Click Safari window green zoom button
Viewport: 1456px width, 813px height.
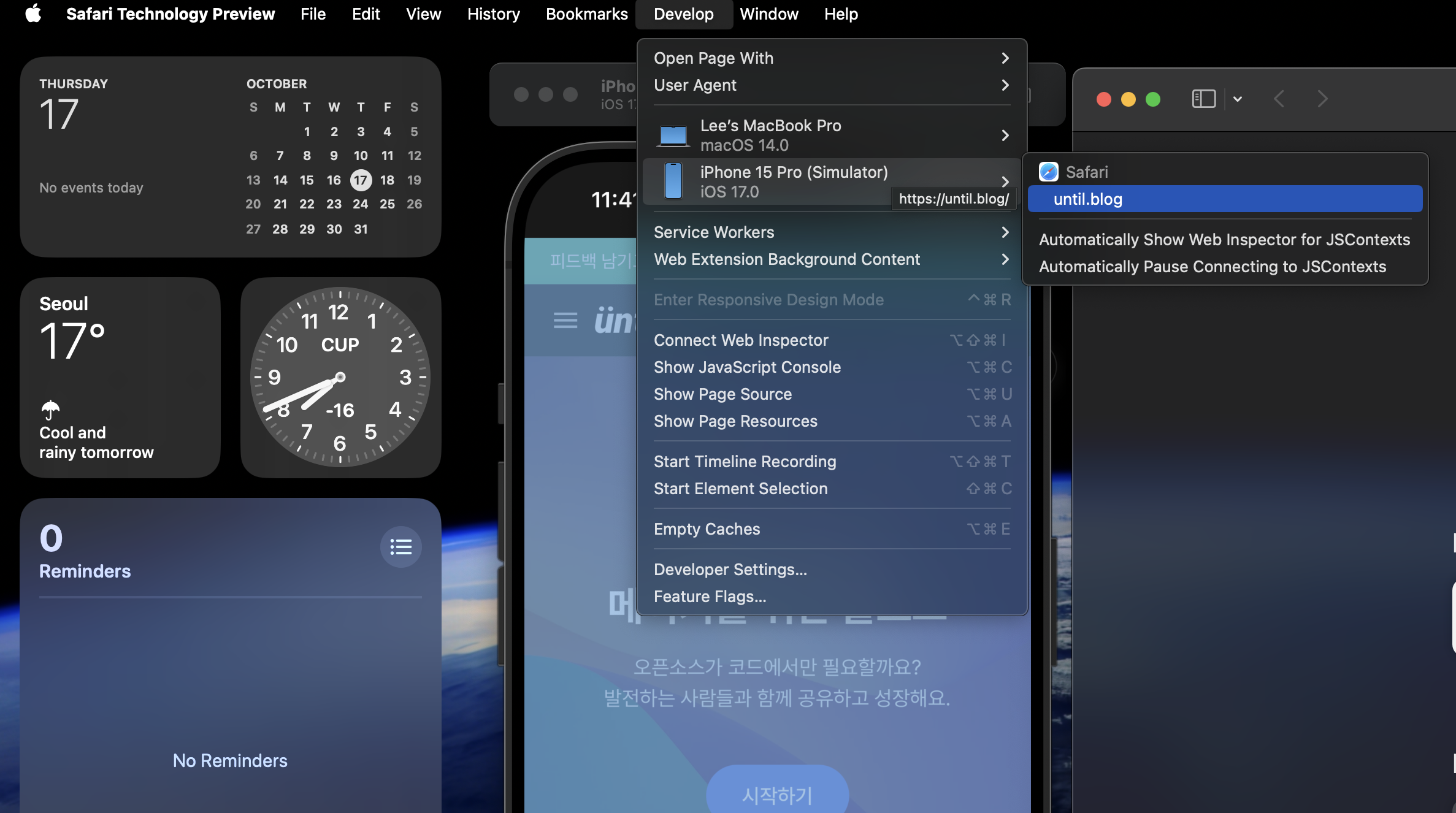click(x=1153, y=99)
